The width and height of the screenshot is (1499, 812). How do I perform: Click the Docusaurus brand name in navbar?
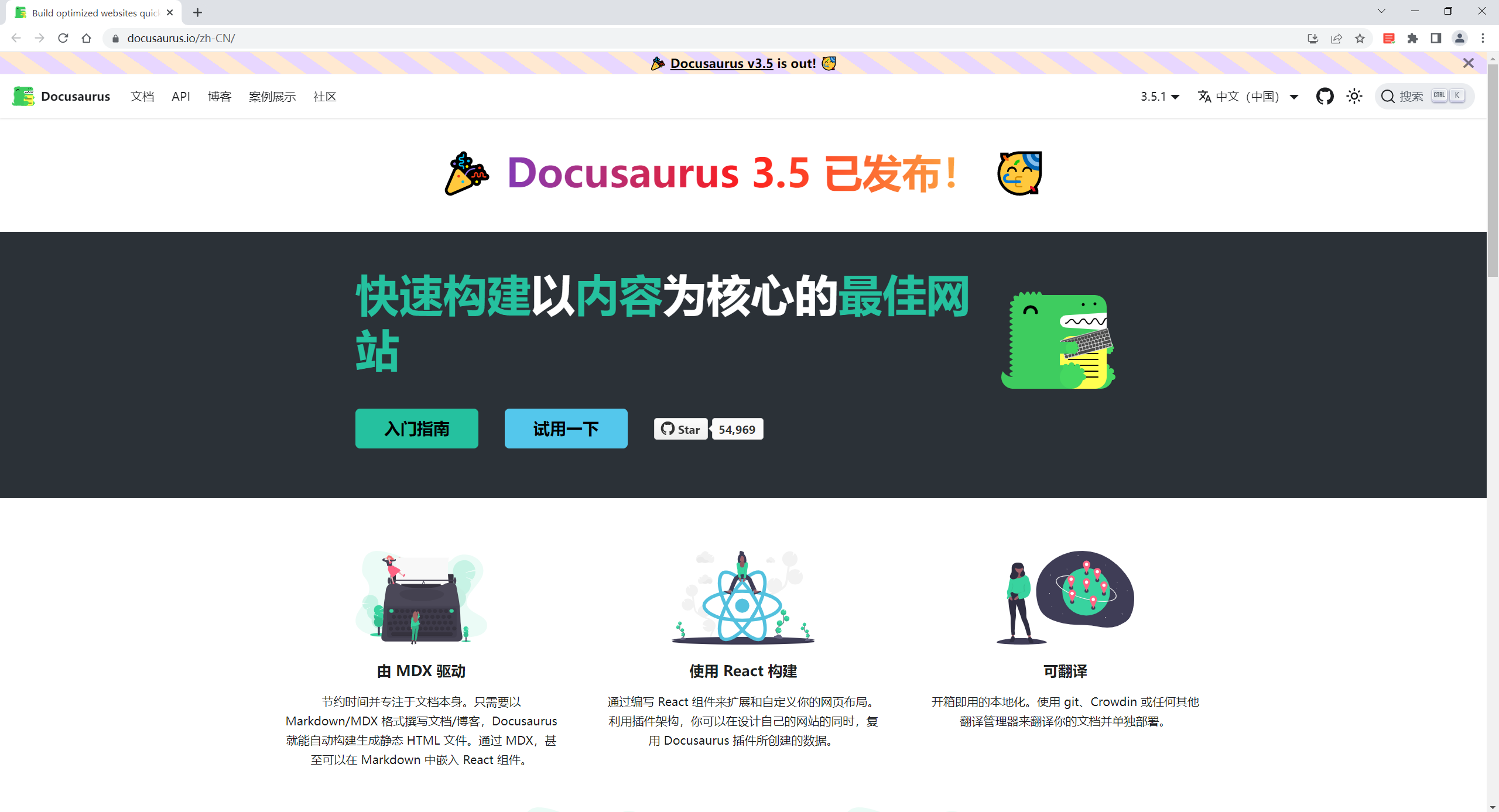coord(76,97)
